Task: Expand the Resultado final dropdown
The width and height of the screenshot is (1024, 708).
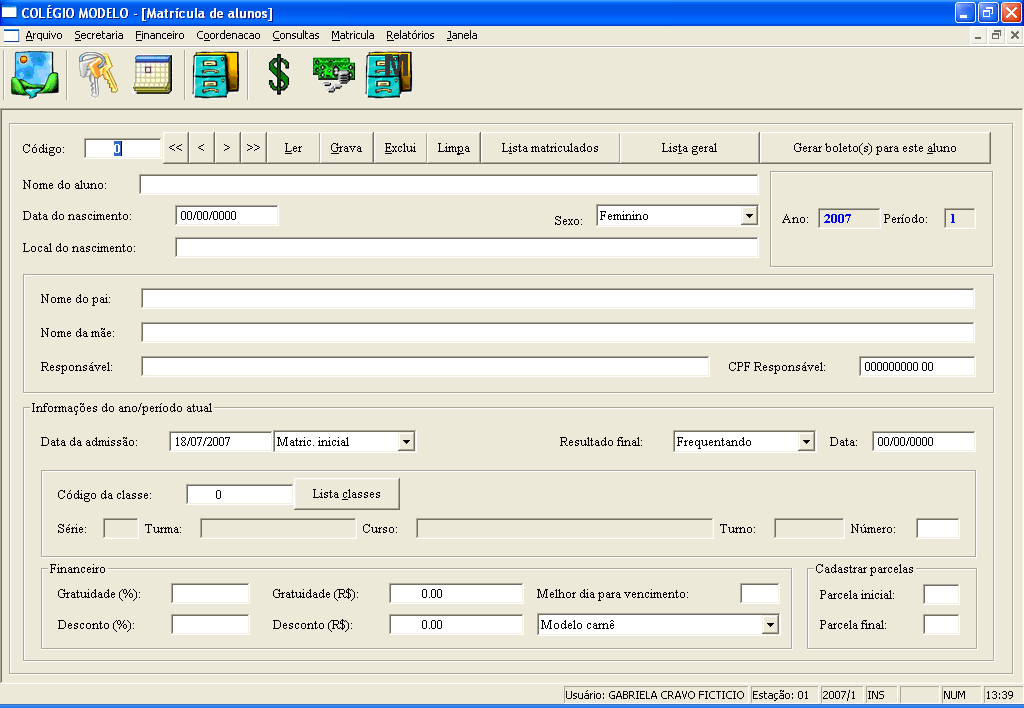Action: (x=806, y=442)
